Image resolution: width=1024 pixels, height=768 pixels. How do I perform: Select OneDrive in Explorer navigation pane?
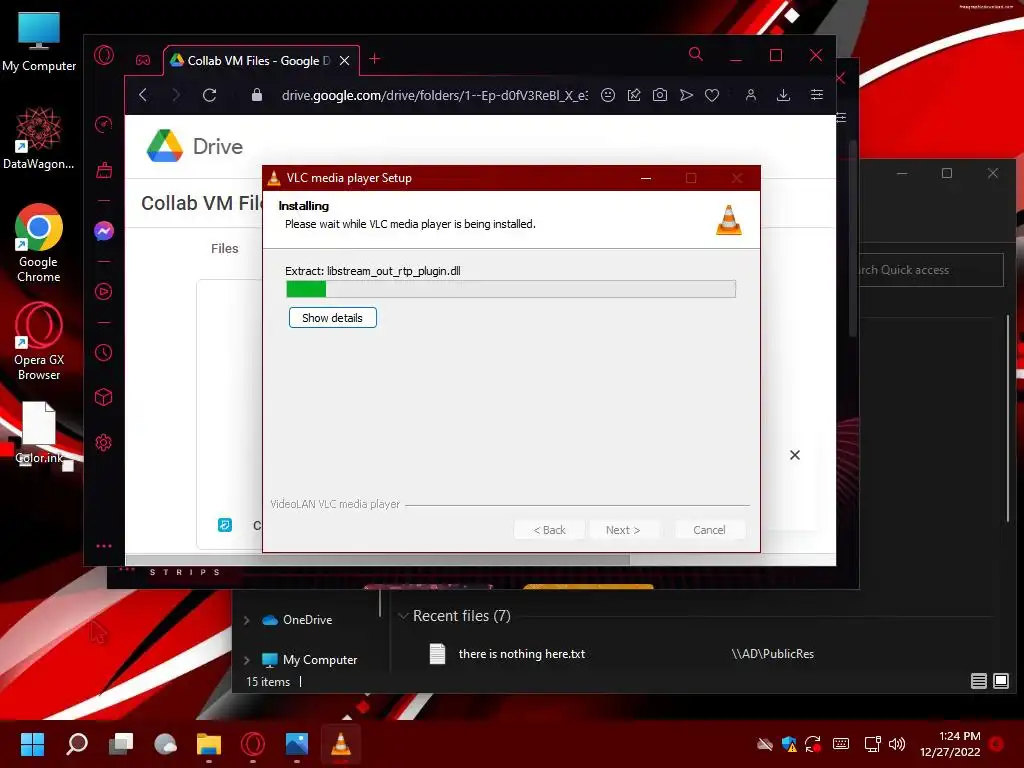[308, 620]
